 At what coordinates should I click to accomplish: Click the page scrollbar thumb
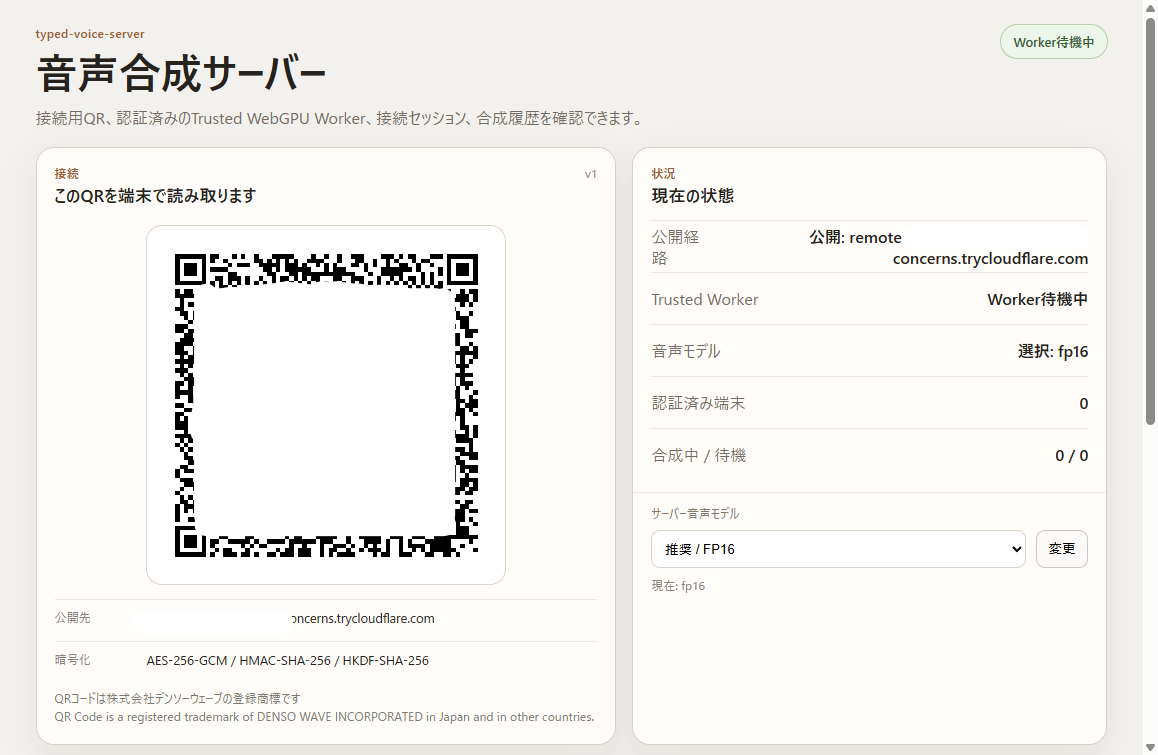pos(1150,220)
